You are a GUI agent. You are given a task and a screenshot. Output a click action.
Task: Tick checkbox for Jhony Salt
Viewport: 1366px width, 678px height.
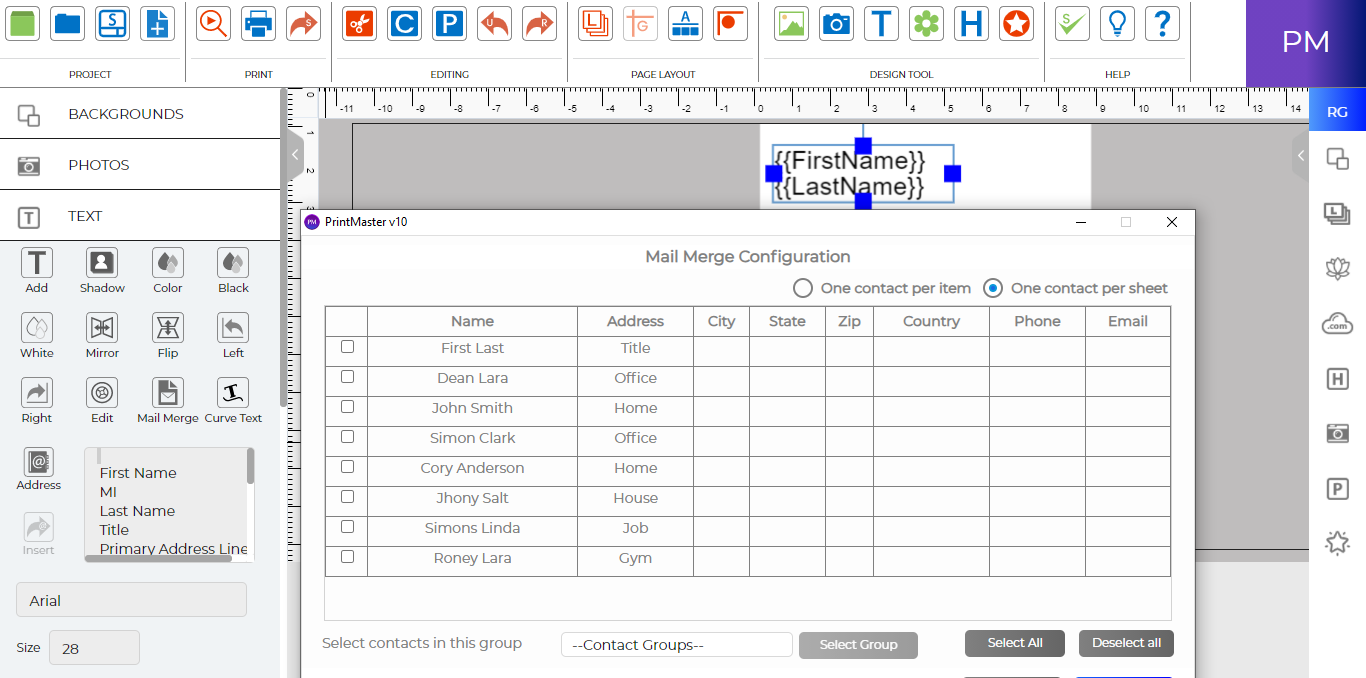347,497
